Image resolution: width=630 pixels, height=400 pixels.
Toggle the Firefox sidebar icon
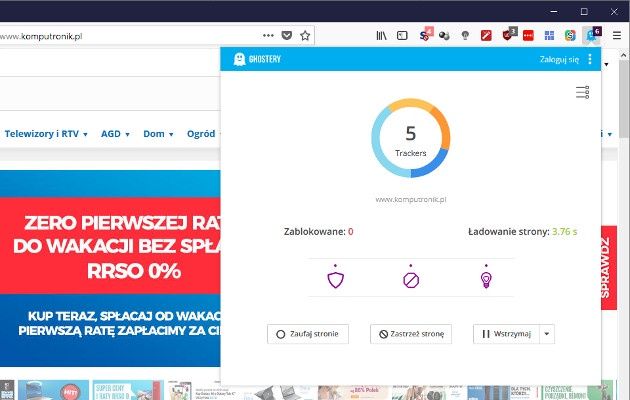tap(402, 36)
